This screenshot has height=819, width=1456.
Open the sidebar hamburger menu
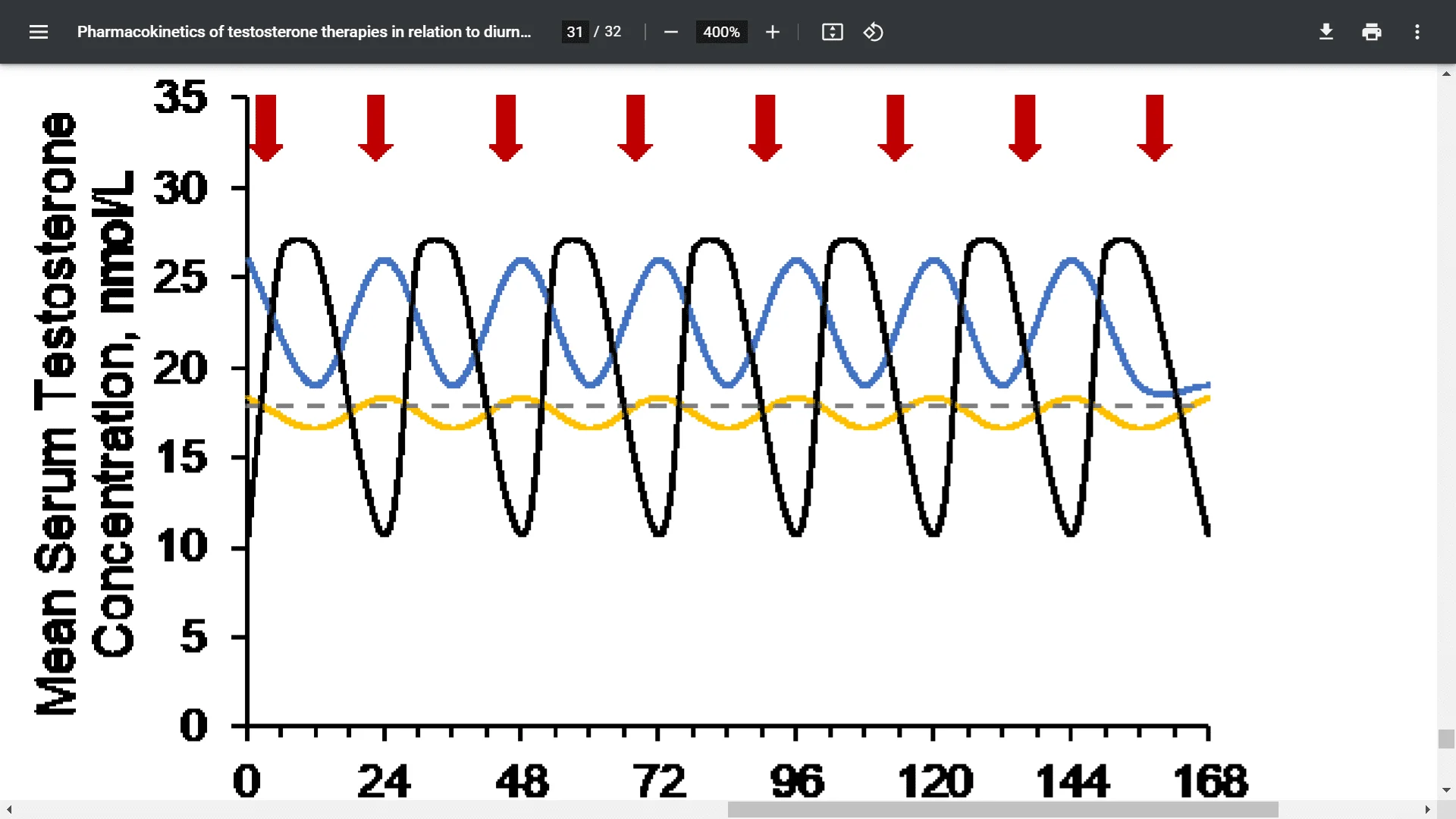coord(39,32)
